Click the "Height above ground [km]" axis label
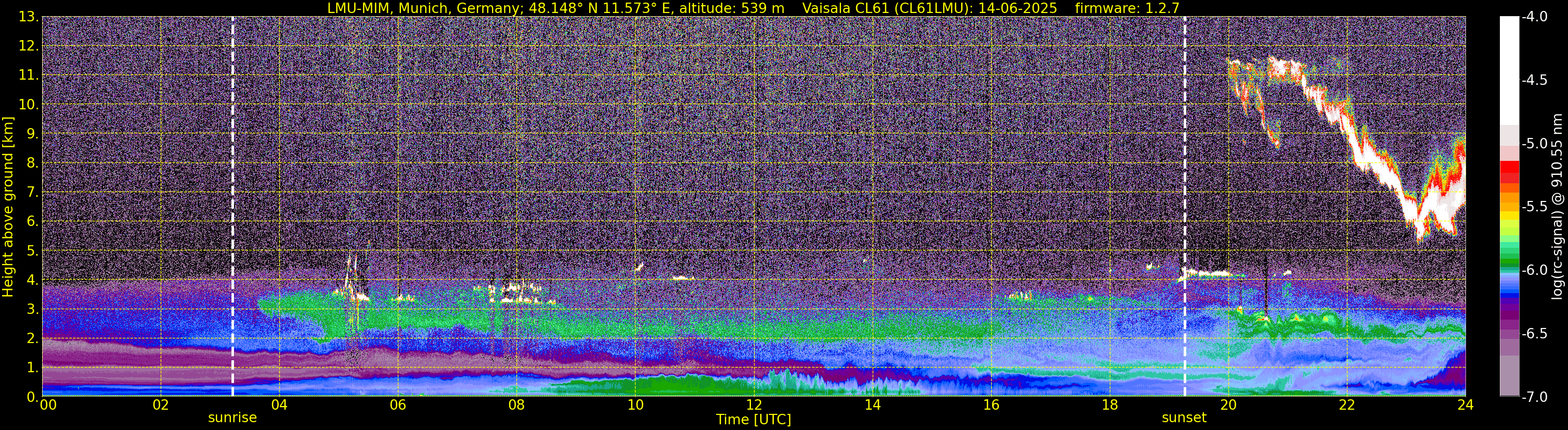1568x430 pixels. click(8, 207)
